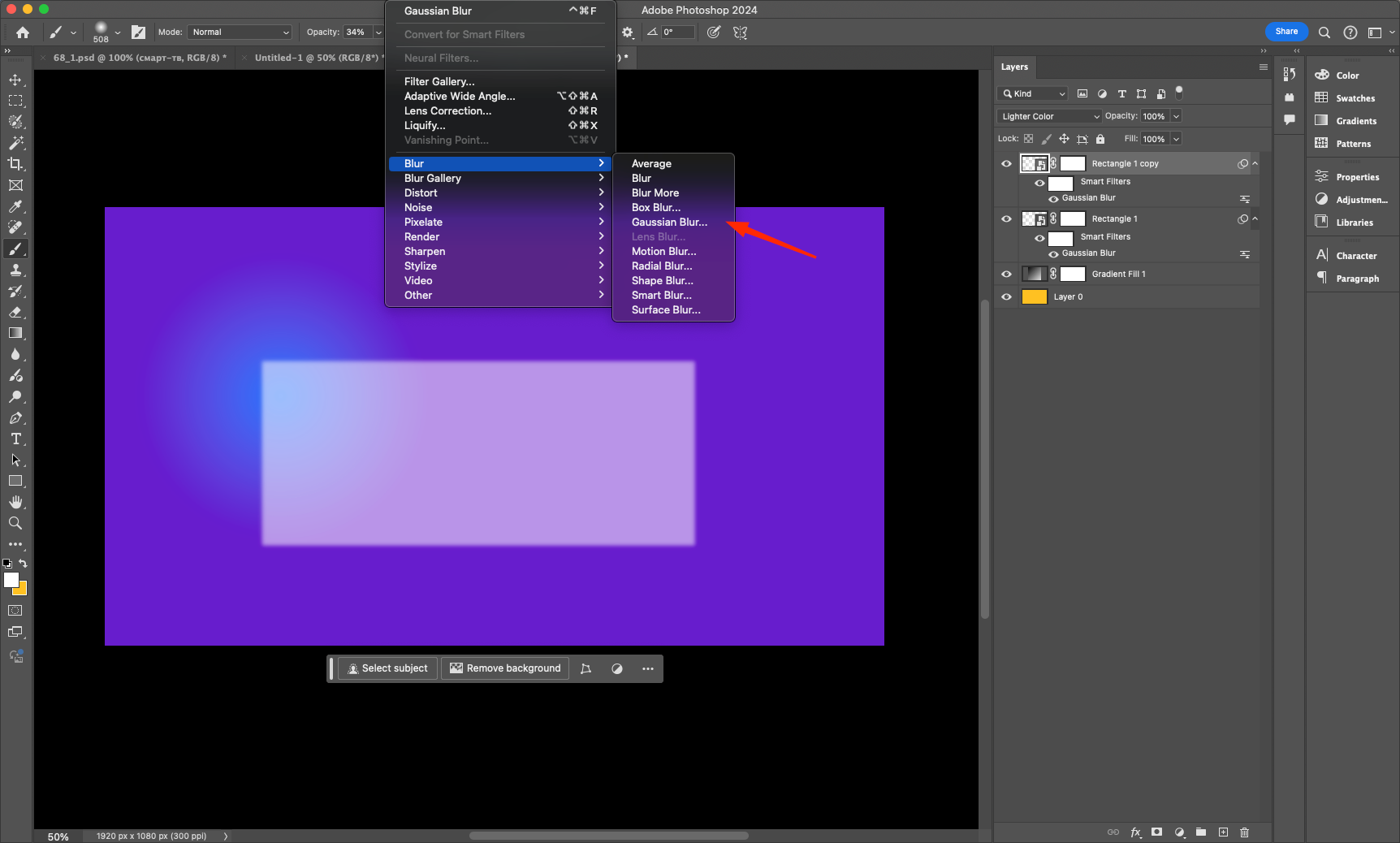
Task: Open the brush settings gear icon
Action: click(628, 32)
